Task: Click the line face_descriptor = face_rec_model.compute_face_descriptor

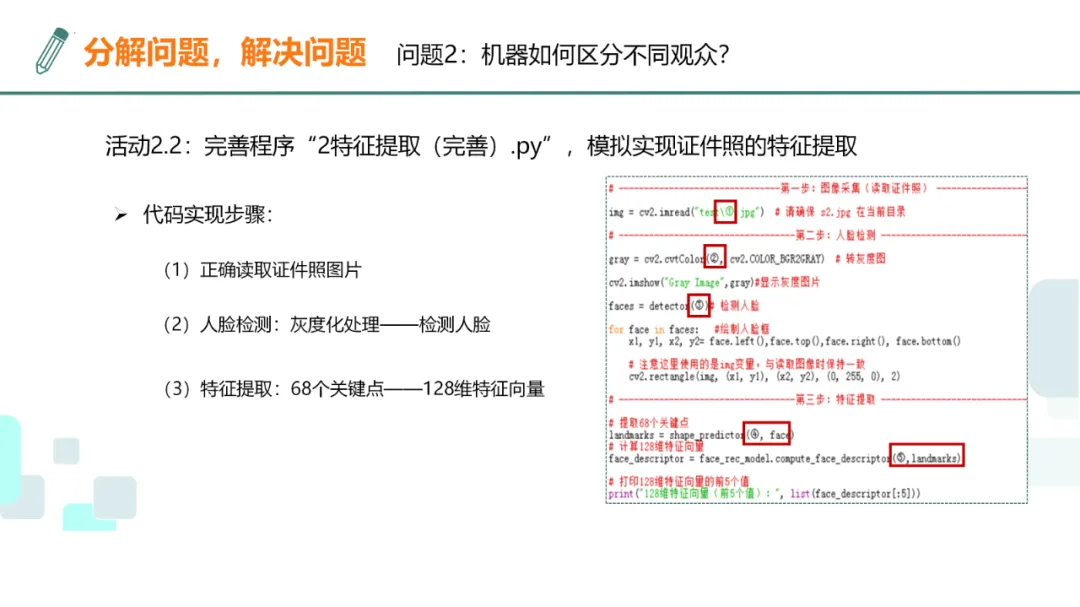Action: [x=785, y=458]
